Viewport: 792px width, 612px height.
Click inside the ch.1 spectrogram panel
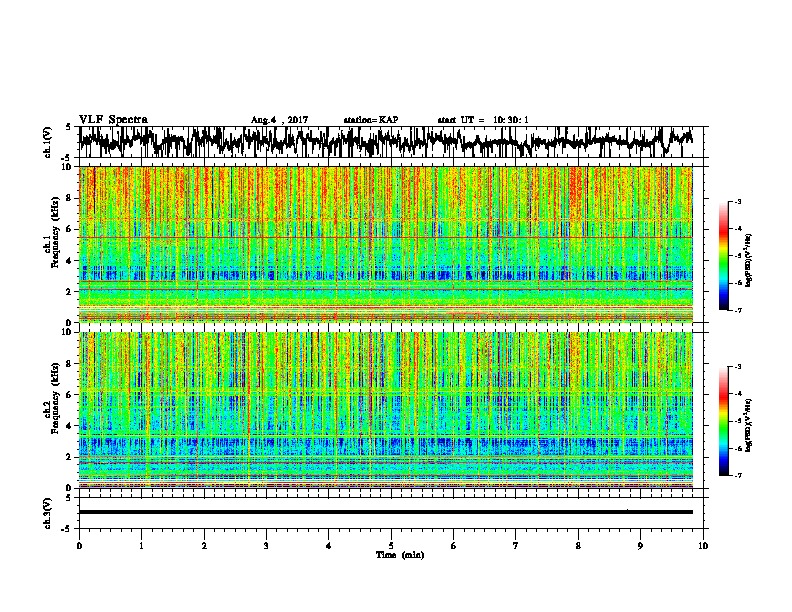[385, 244]
